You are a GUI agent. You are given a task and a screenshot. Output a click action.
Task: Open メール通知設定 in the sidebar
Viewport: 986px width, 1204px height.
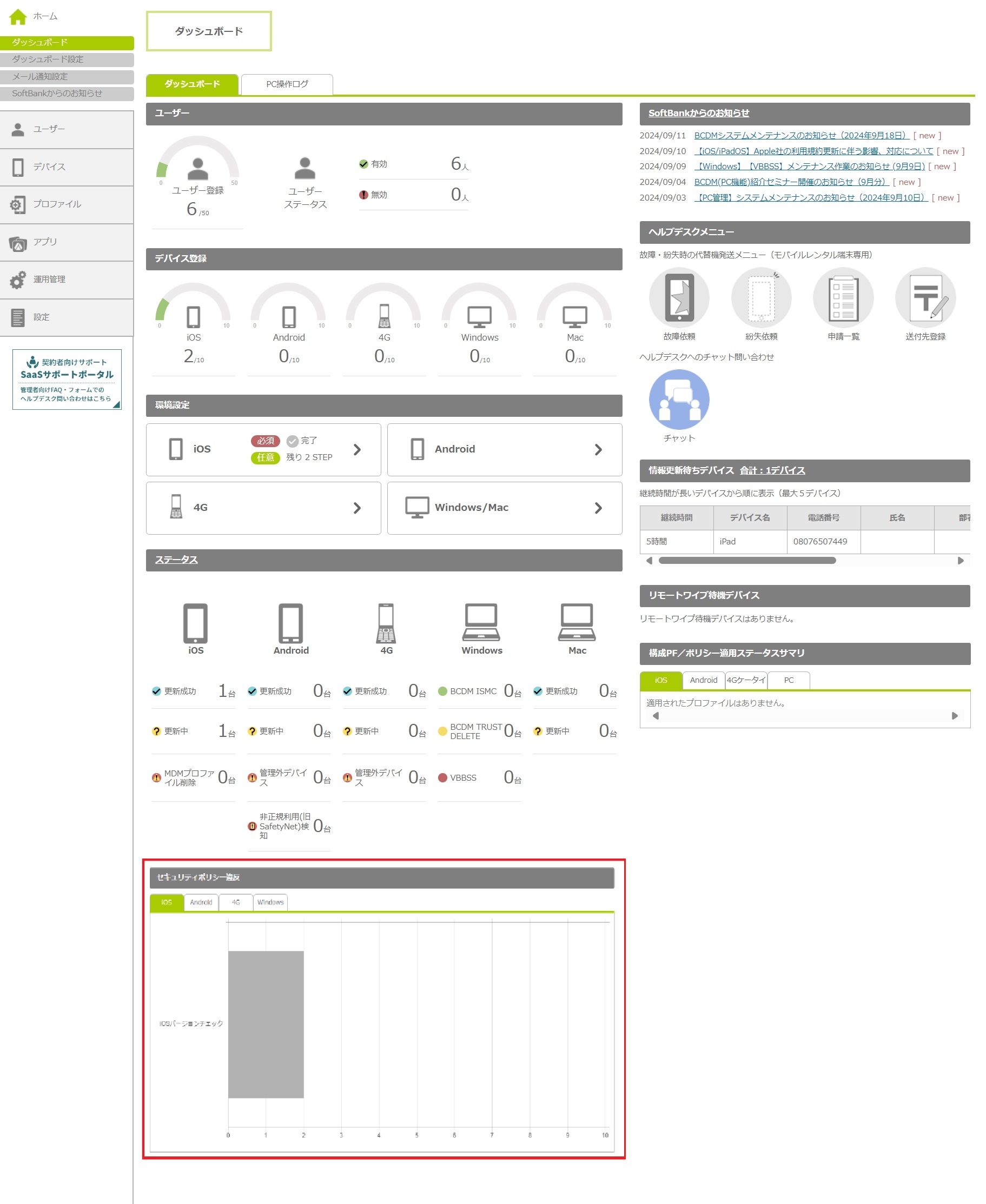67,77
